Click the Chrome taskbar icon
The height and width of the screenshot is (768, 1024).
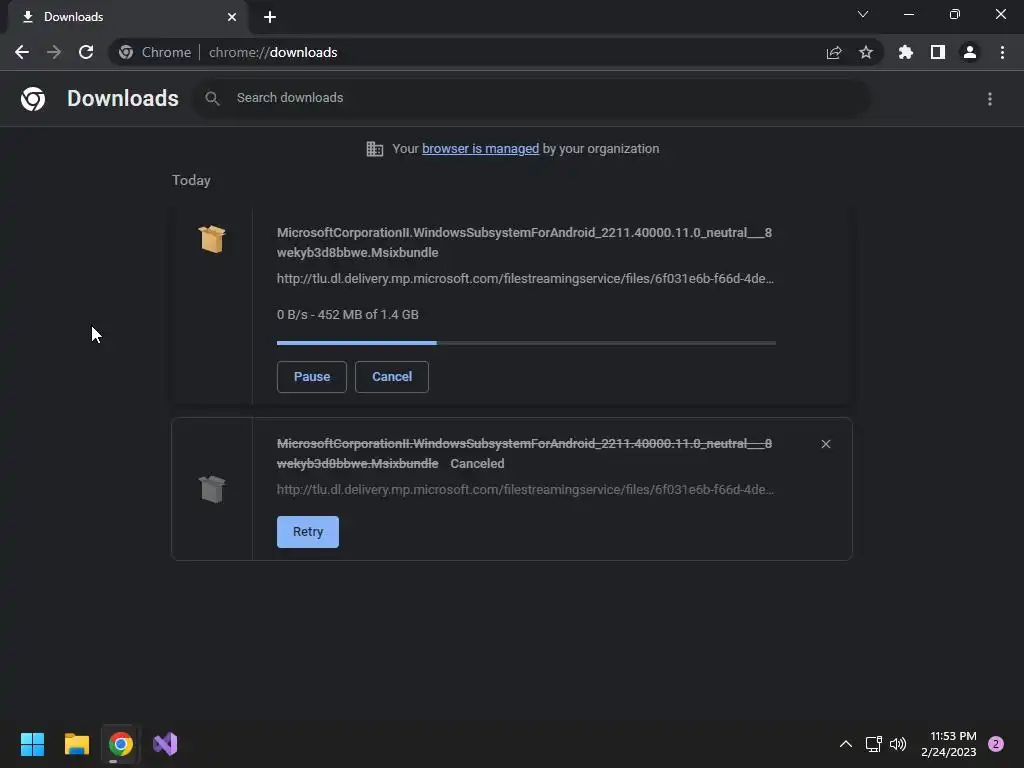121,744
